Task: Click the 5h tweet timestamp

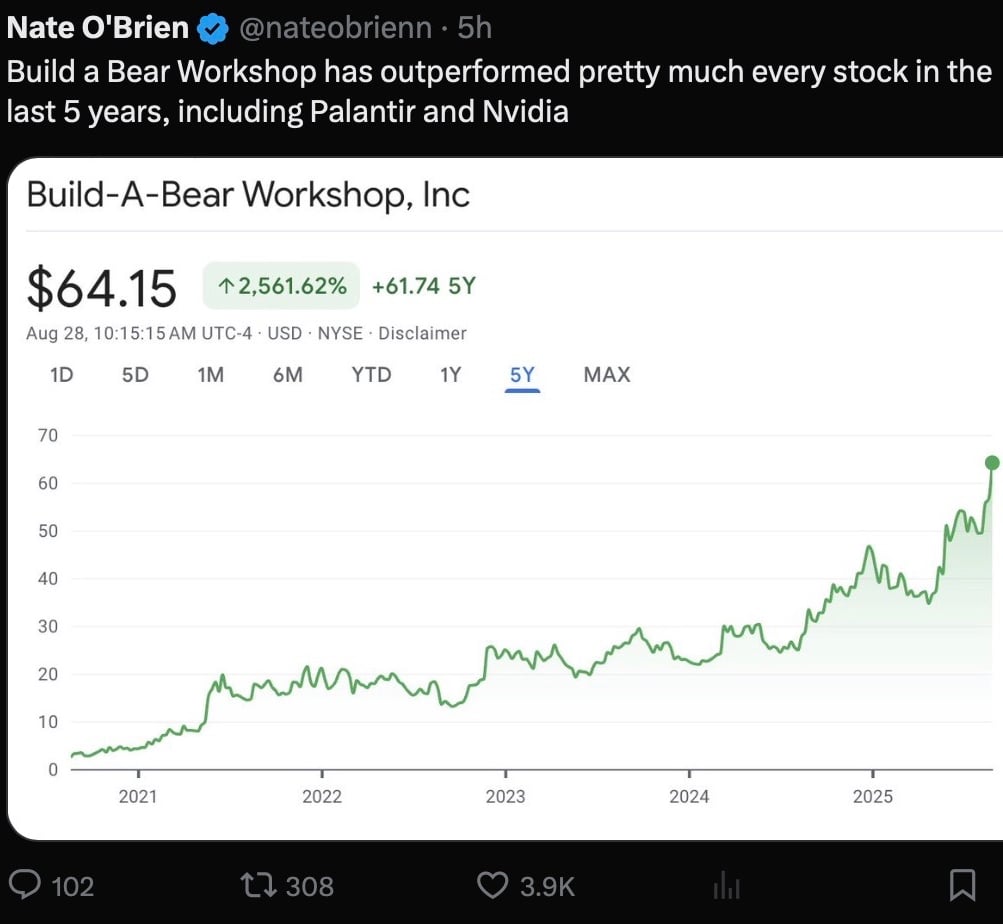Action: pyautogui.click(x=474, y=29)
